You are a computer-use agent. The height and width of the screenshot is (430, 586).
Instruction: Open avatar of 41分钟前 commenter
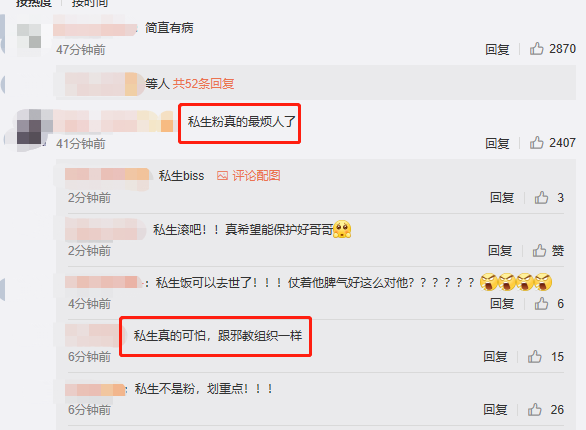tap(30, 127)
